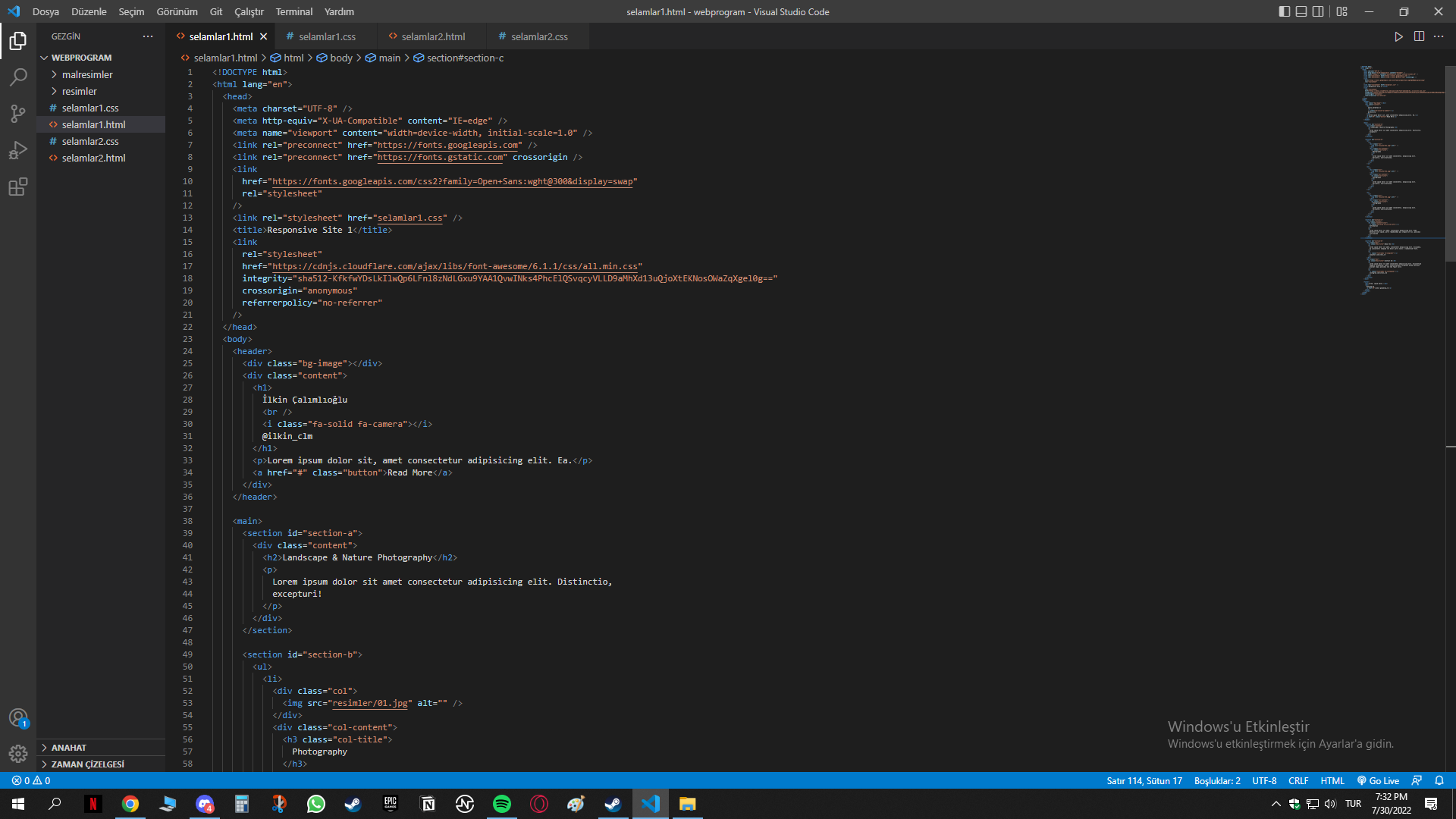Switch to the selamlar2.html tab
Image resolution: width=1456 pixels, height=819 pixels.
click(432, 36)
